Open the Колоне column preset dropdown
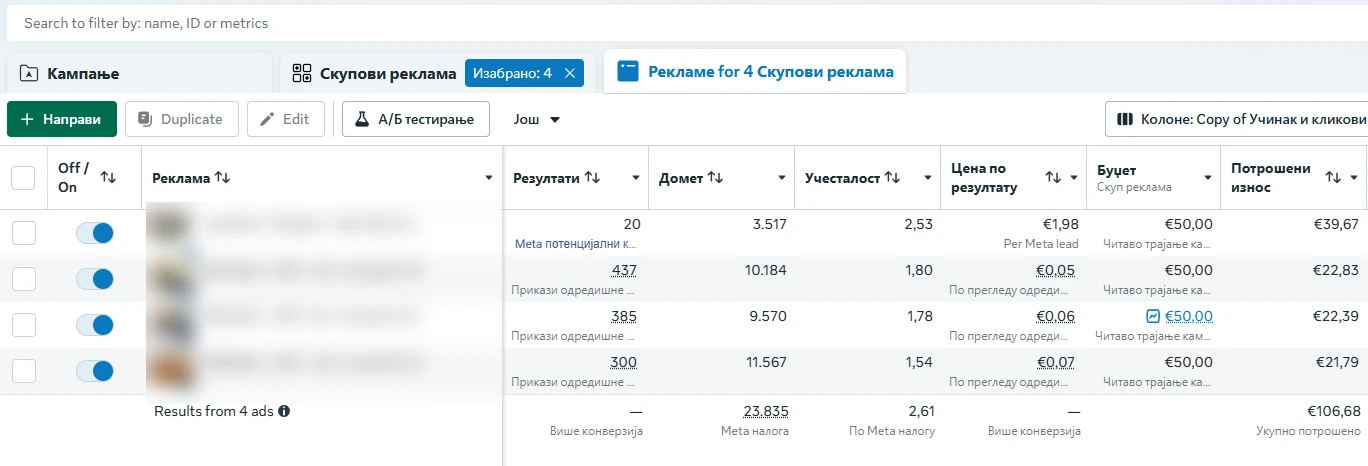 tap(1236, 119)
